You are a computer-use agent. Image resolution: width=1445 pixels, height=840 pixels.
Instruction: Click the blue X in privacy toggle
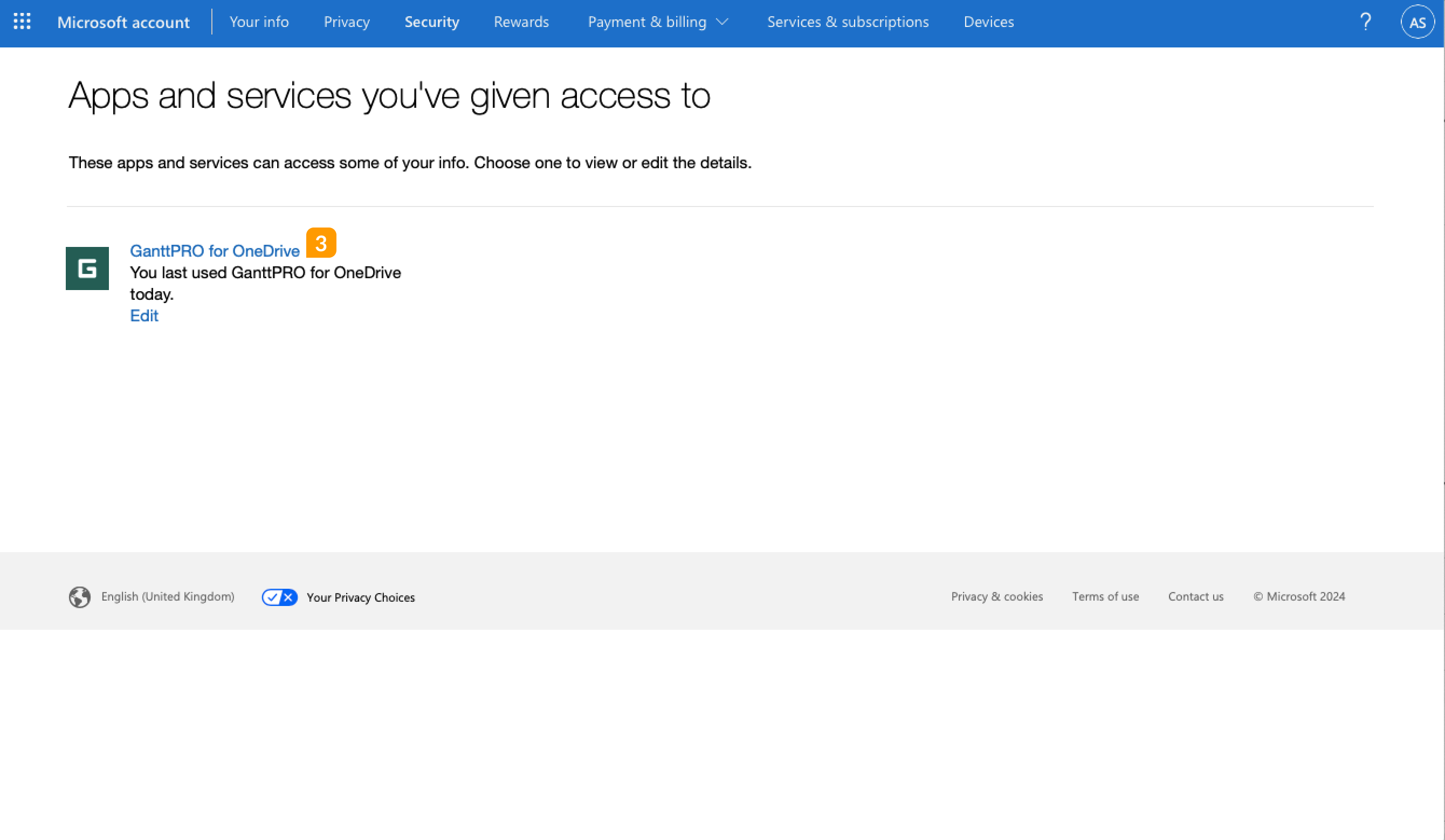(287, 597)
